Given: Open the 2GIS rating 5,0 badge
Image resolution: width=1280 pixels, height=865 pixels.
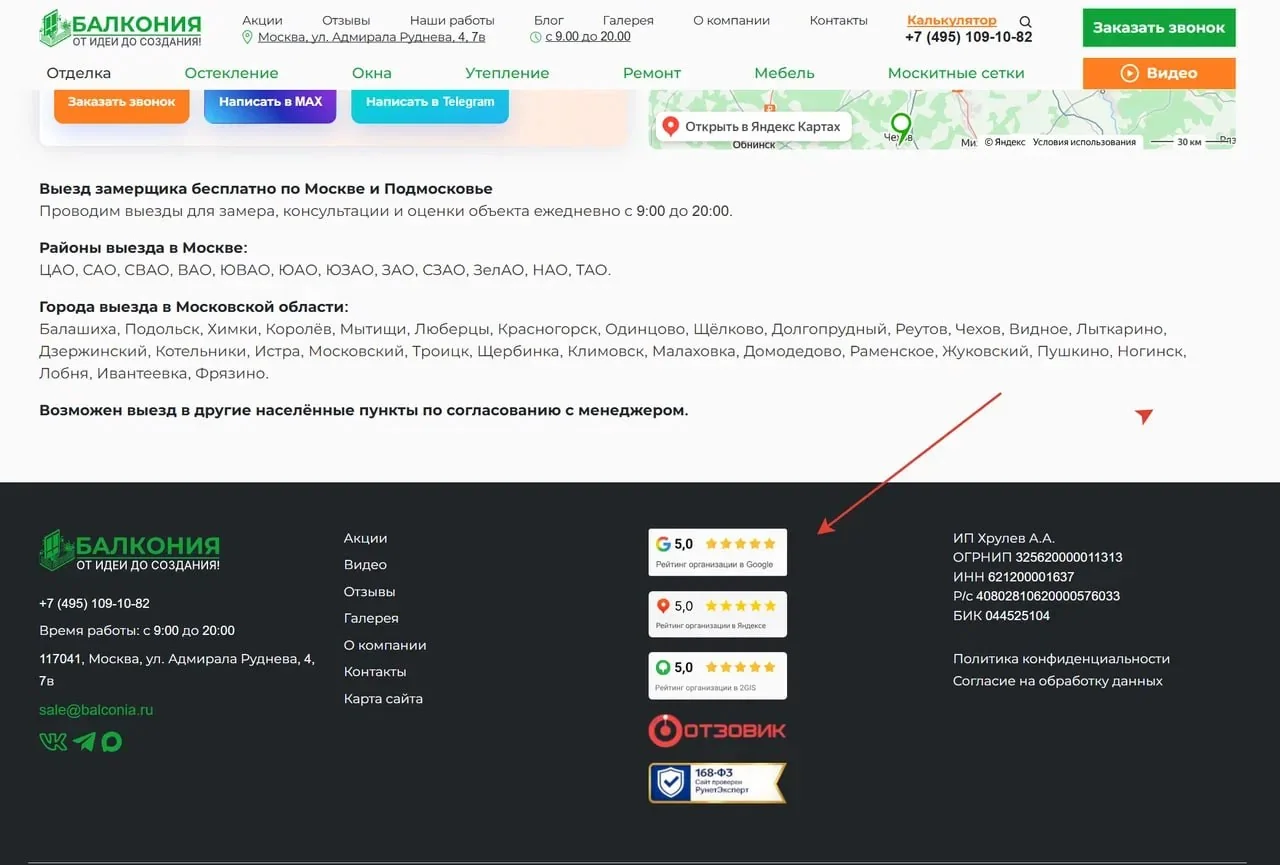Looking at the screenshot, I should (x=717, y=675).
